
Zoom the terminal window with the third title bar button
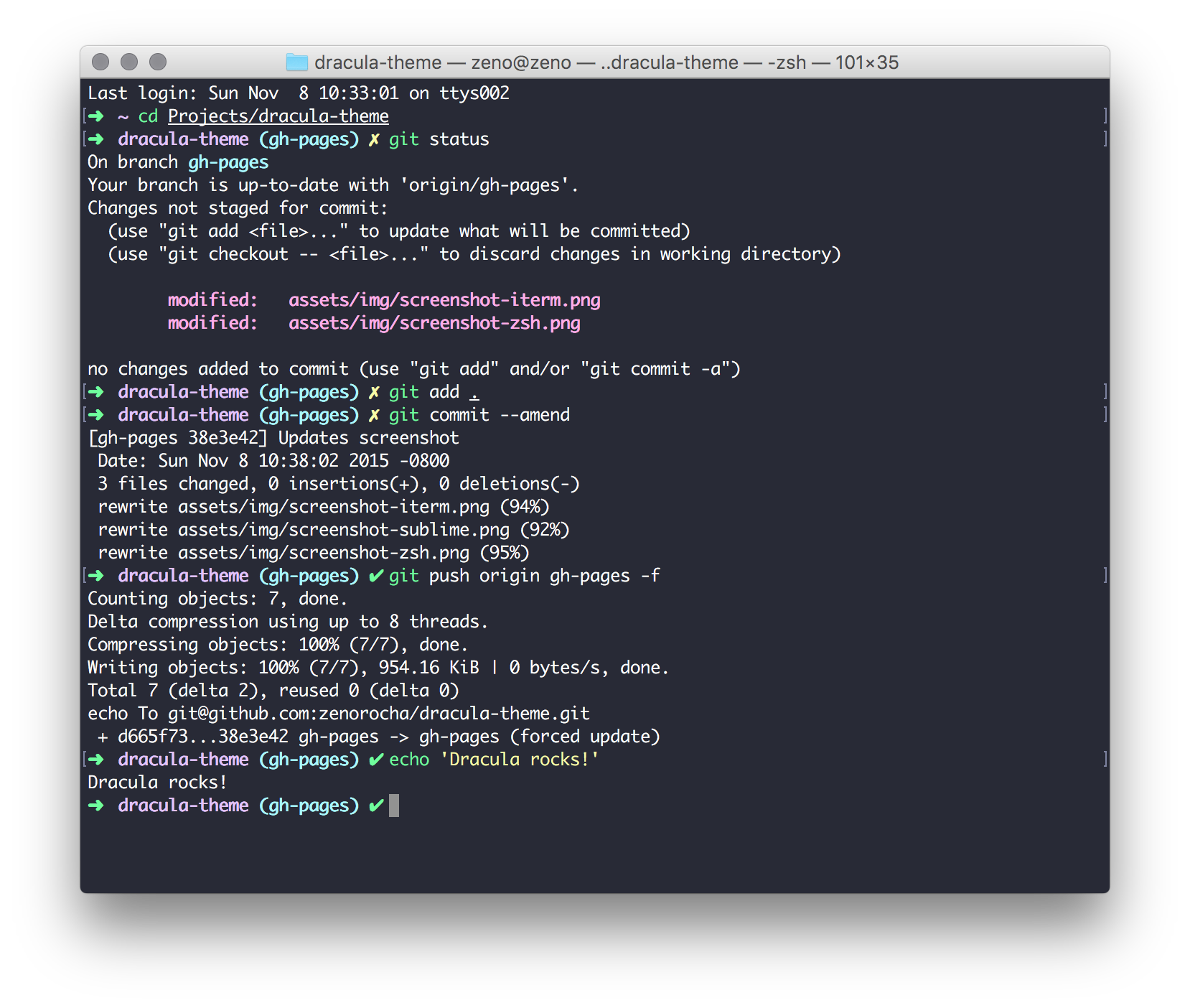point(158,62)
